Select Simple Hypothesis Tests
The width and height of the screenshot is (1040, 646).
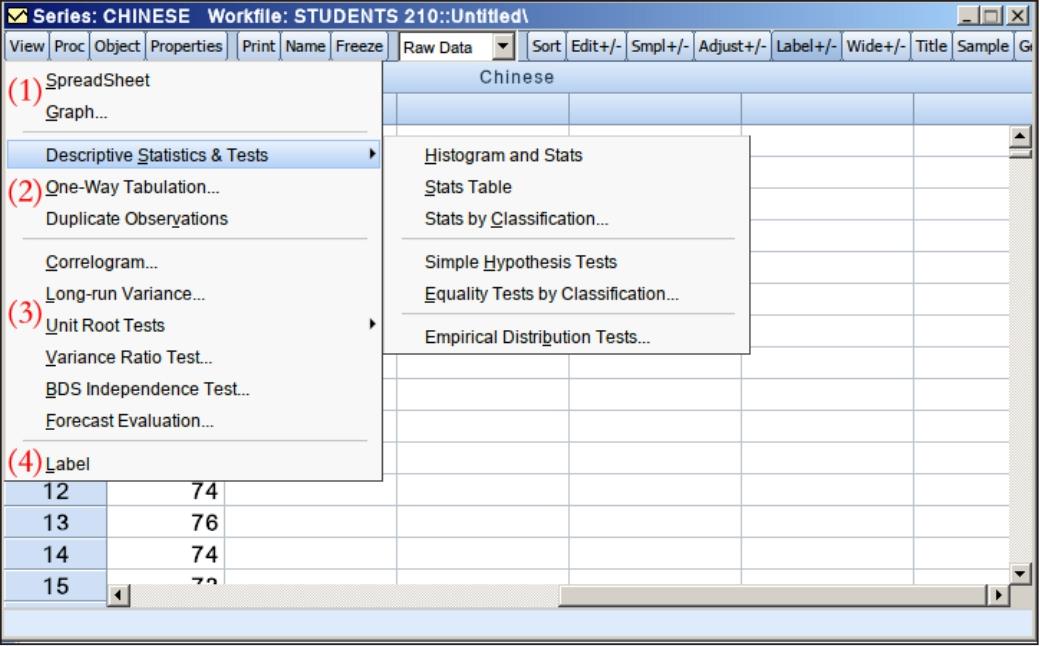click(x=520, y=262)
